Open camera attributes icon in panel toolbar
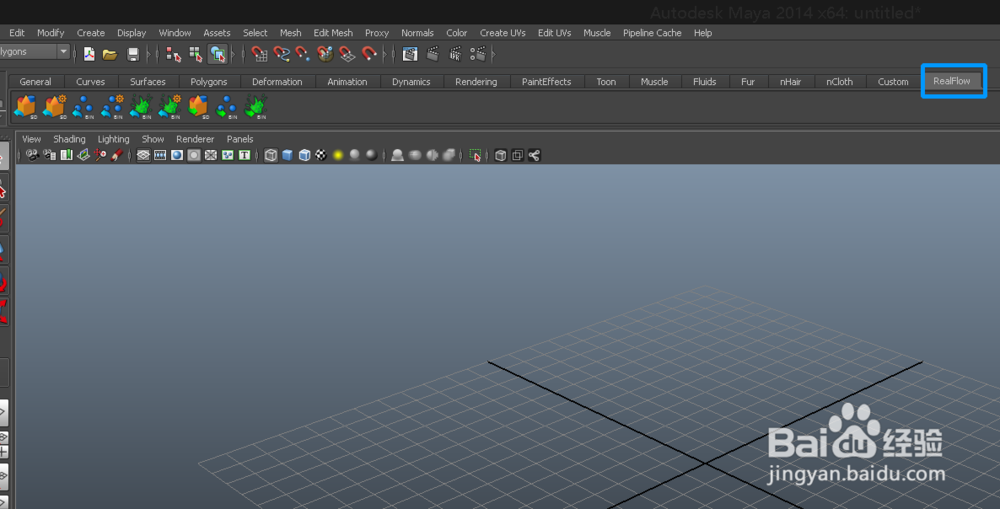Image resolution: width=1000 pixels, height=509 pixels. tap(50, 155)
